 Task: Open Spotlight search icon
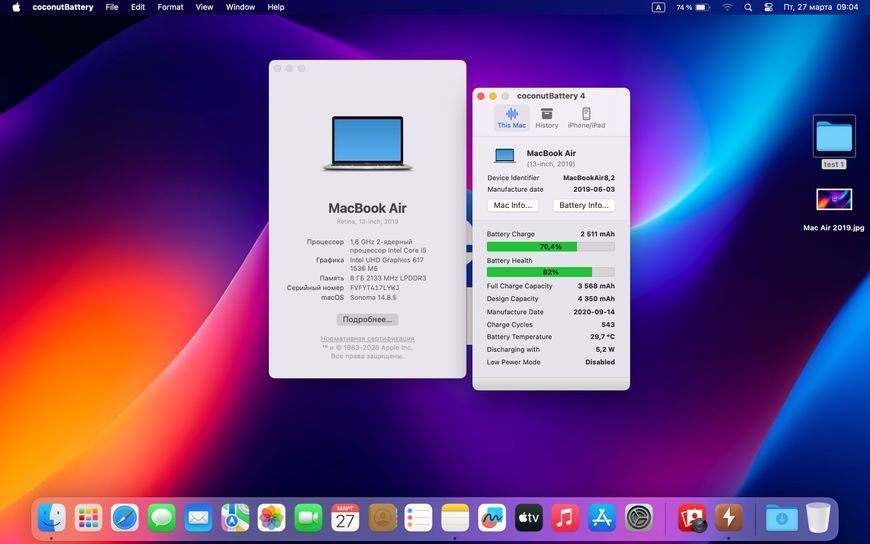click(x=748, y=7)
